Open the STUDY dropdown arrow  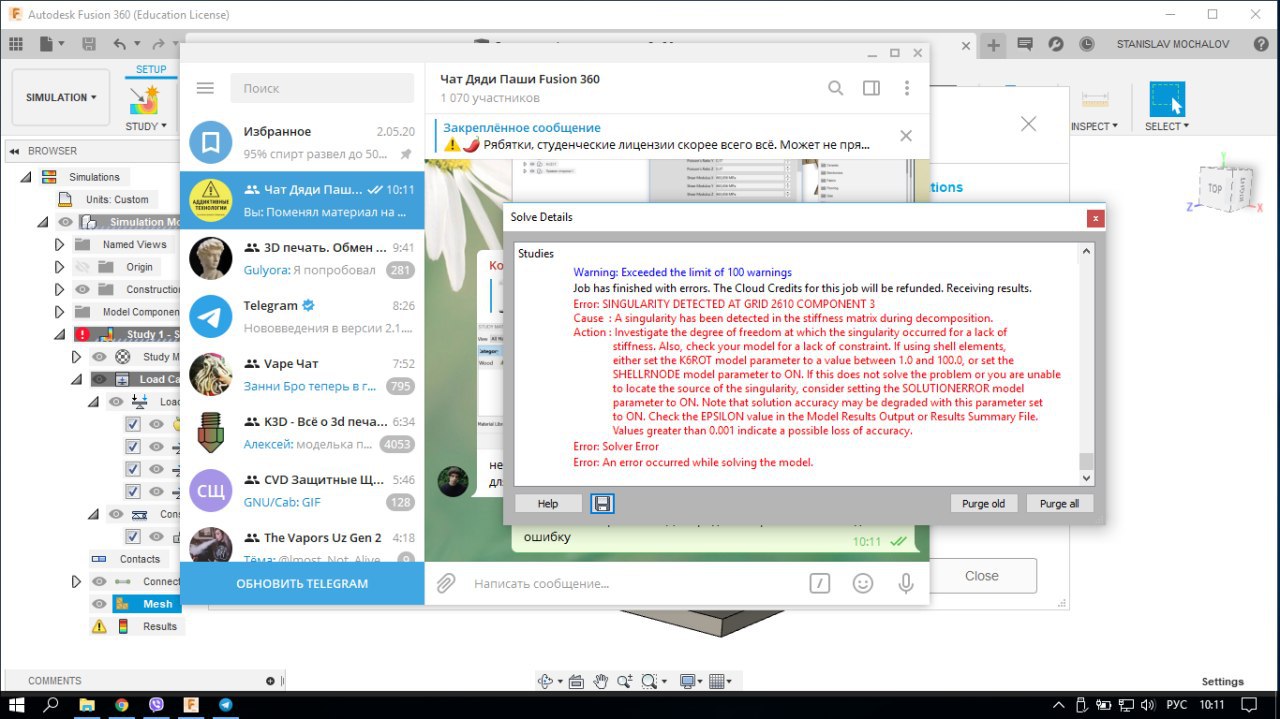tap(165, 127)
